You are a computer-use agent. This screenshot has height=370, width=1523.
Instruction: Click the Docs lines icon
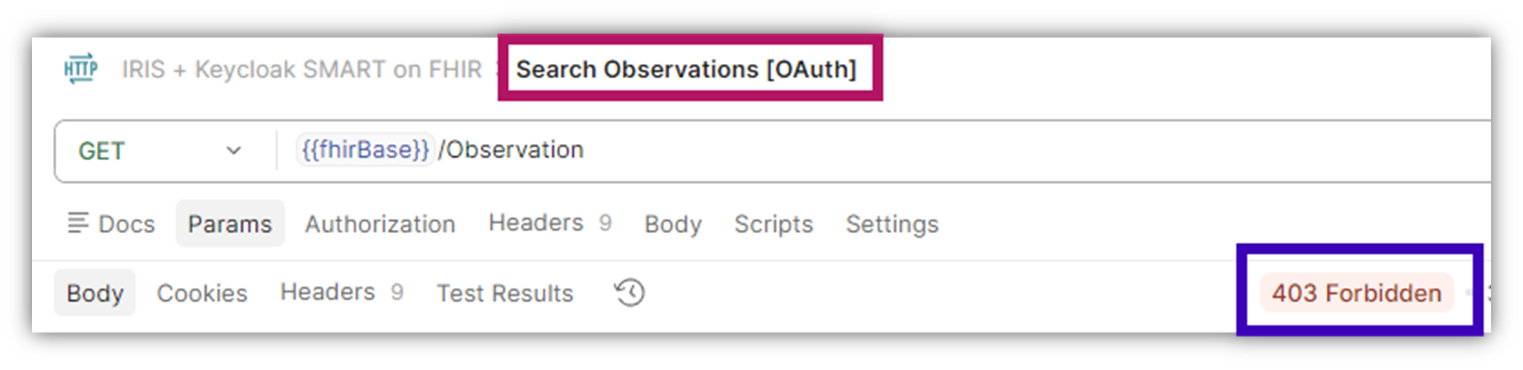[x=78, y=223]
